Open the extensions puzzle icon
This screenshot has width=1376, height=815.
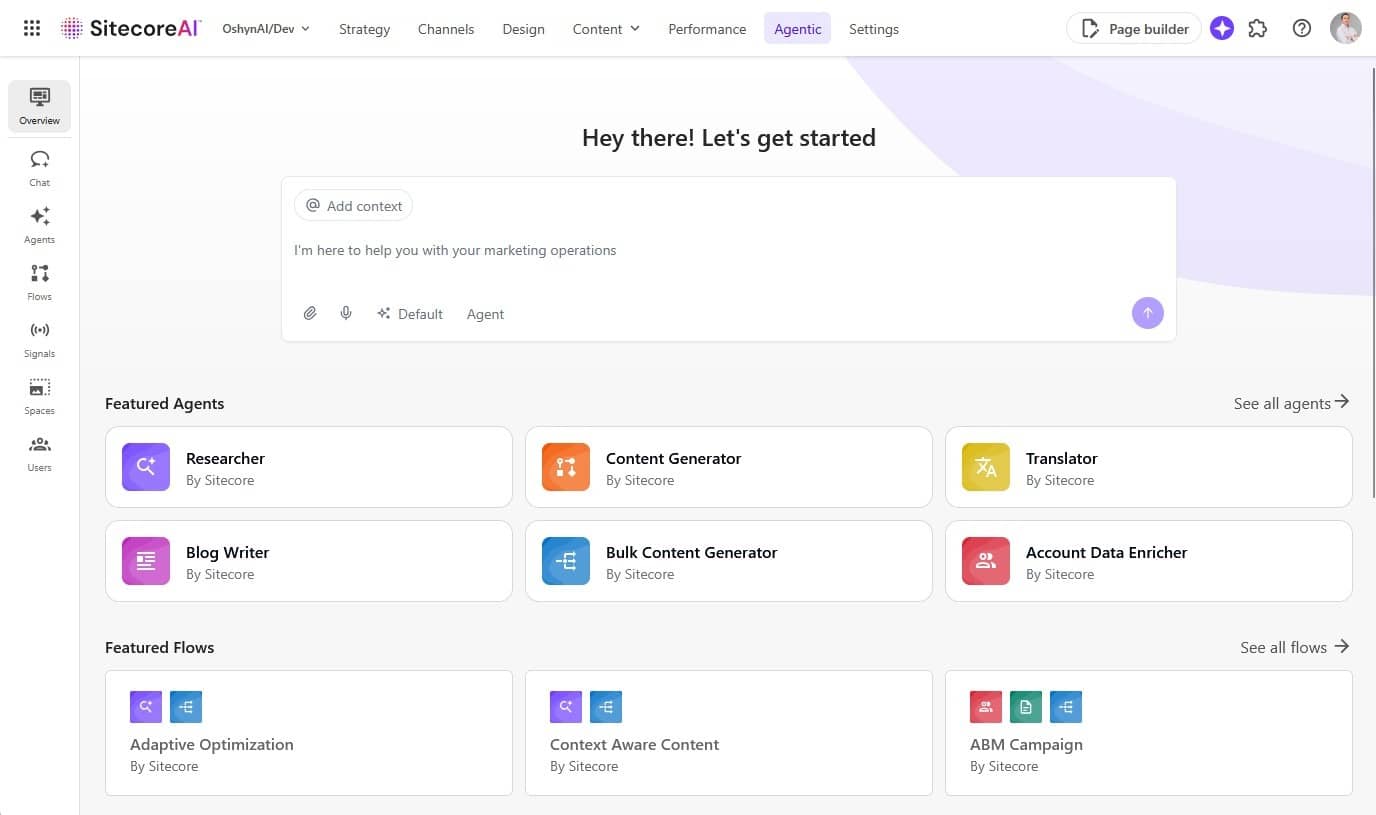point(1258,28)
